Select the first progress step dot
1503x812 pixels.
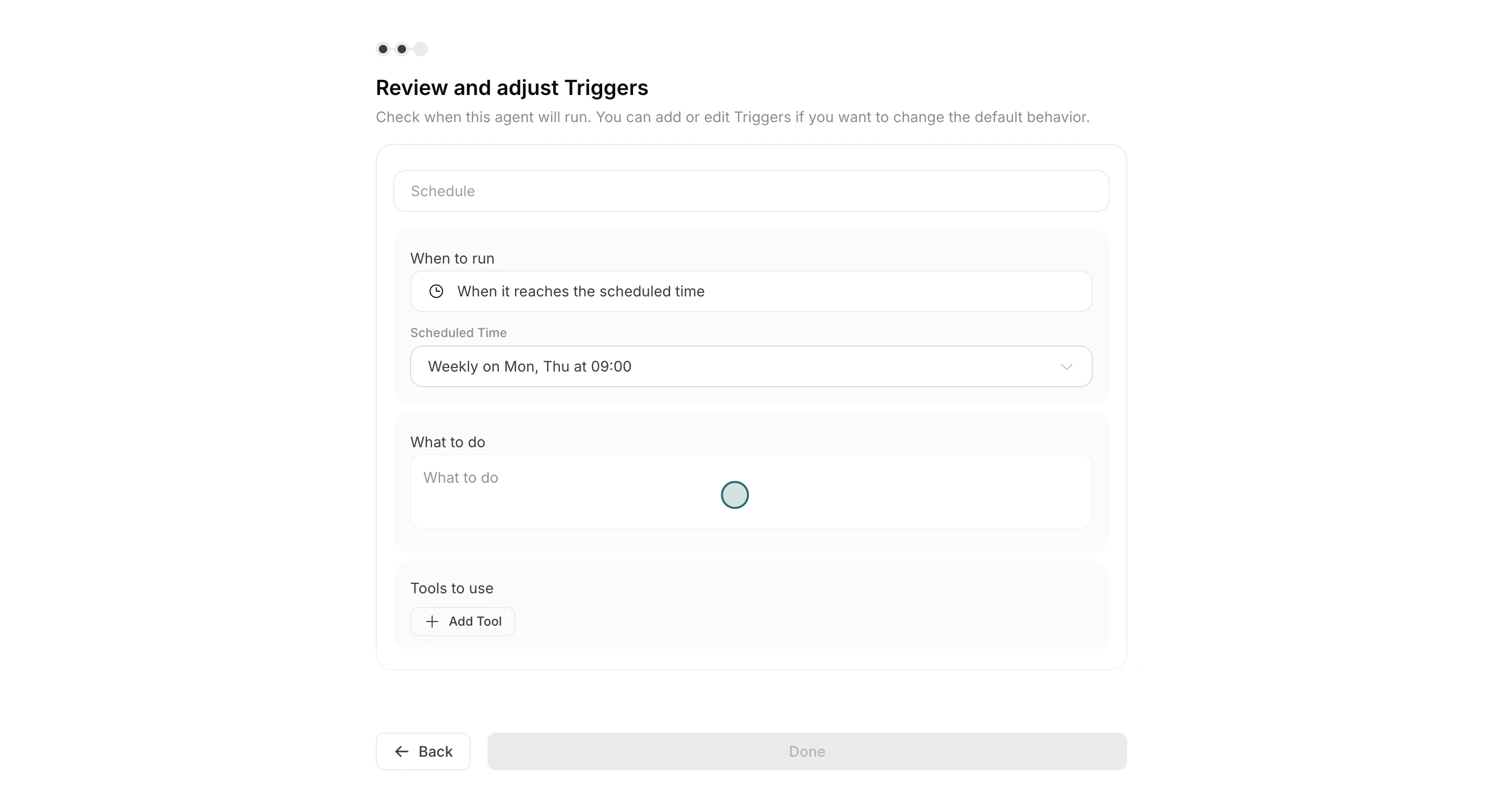coord(383,49)
